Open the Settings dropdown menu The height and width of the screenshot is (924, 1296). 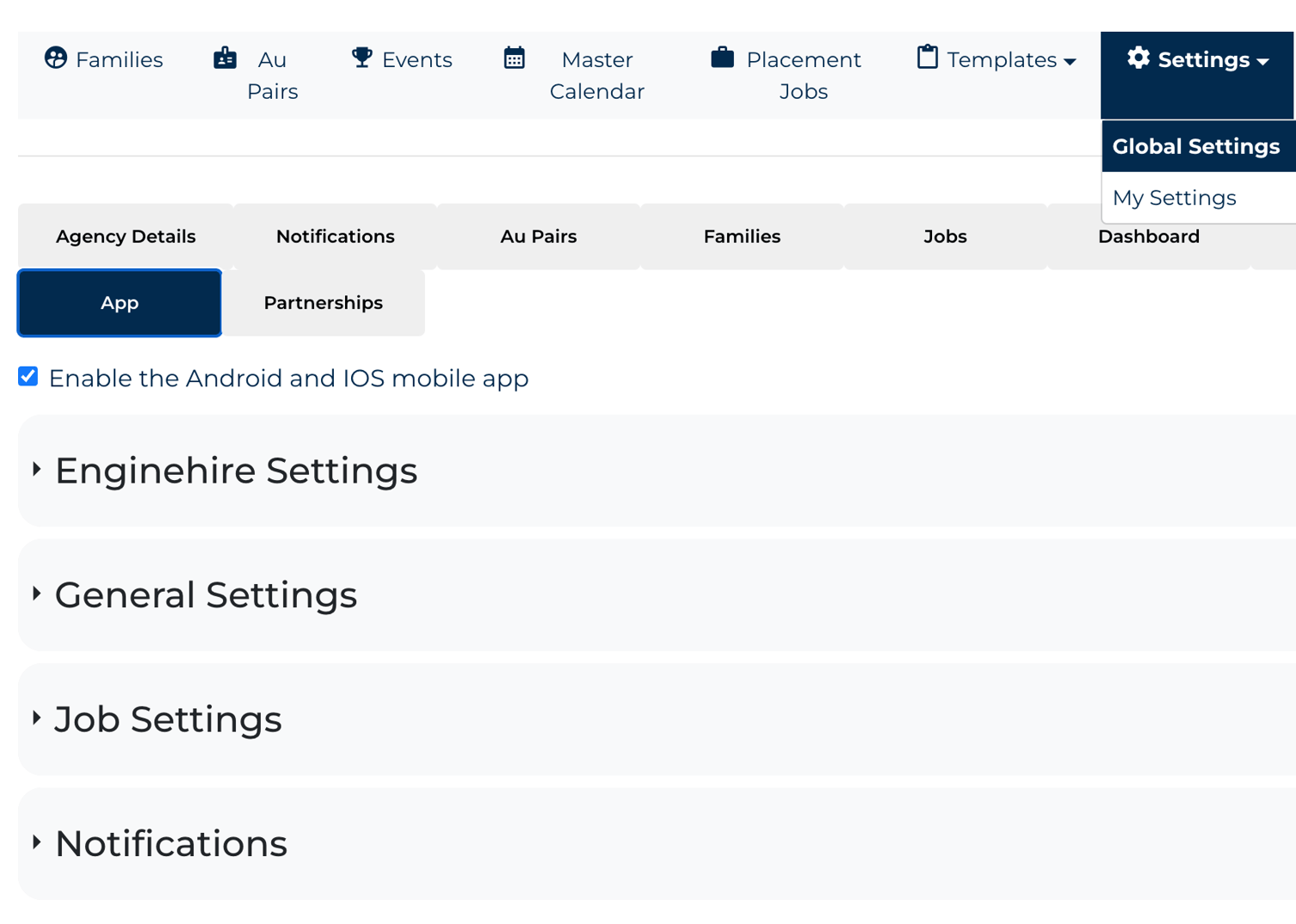(x=1197, y=59)
